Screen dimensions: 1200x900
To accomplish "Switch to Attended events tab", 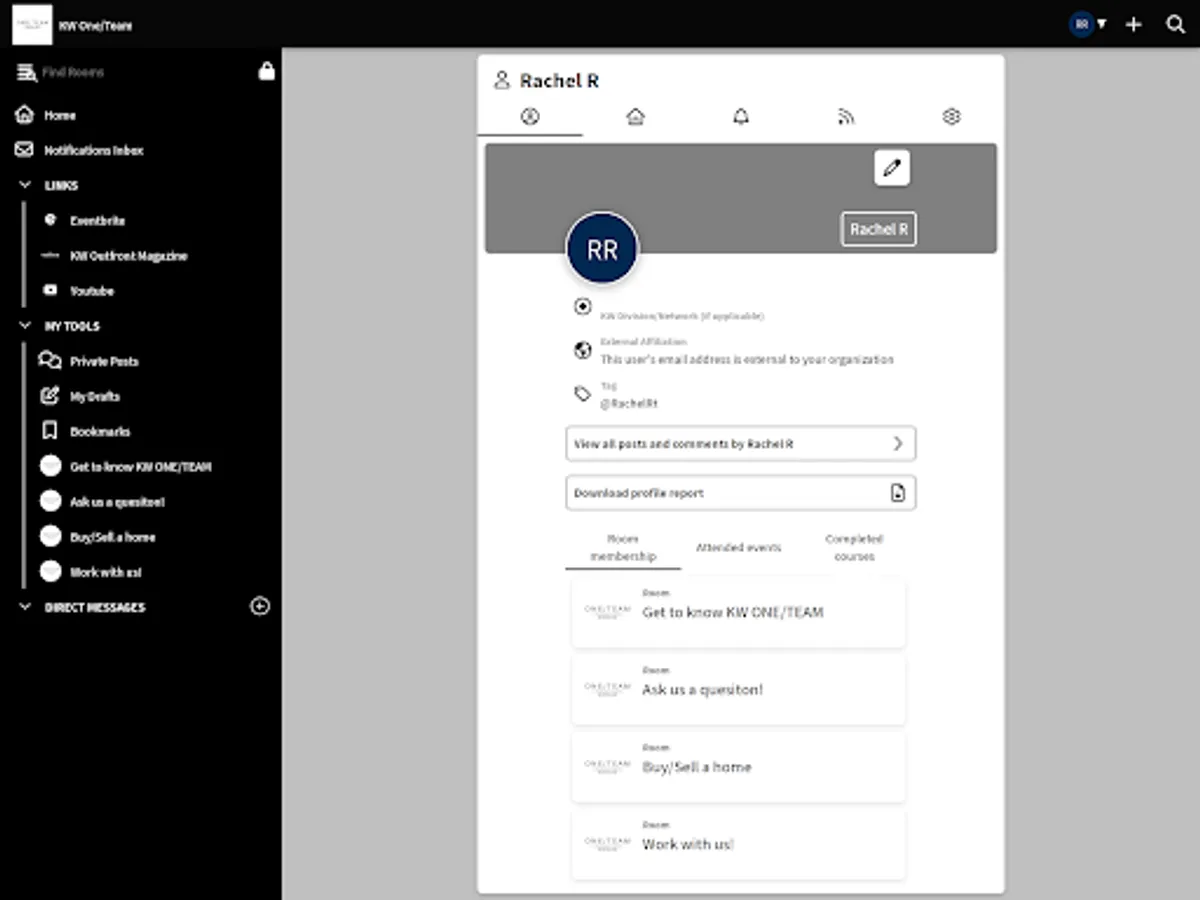I will point(739,547).
